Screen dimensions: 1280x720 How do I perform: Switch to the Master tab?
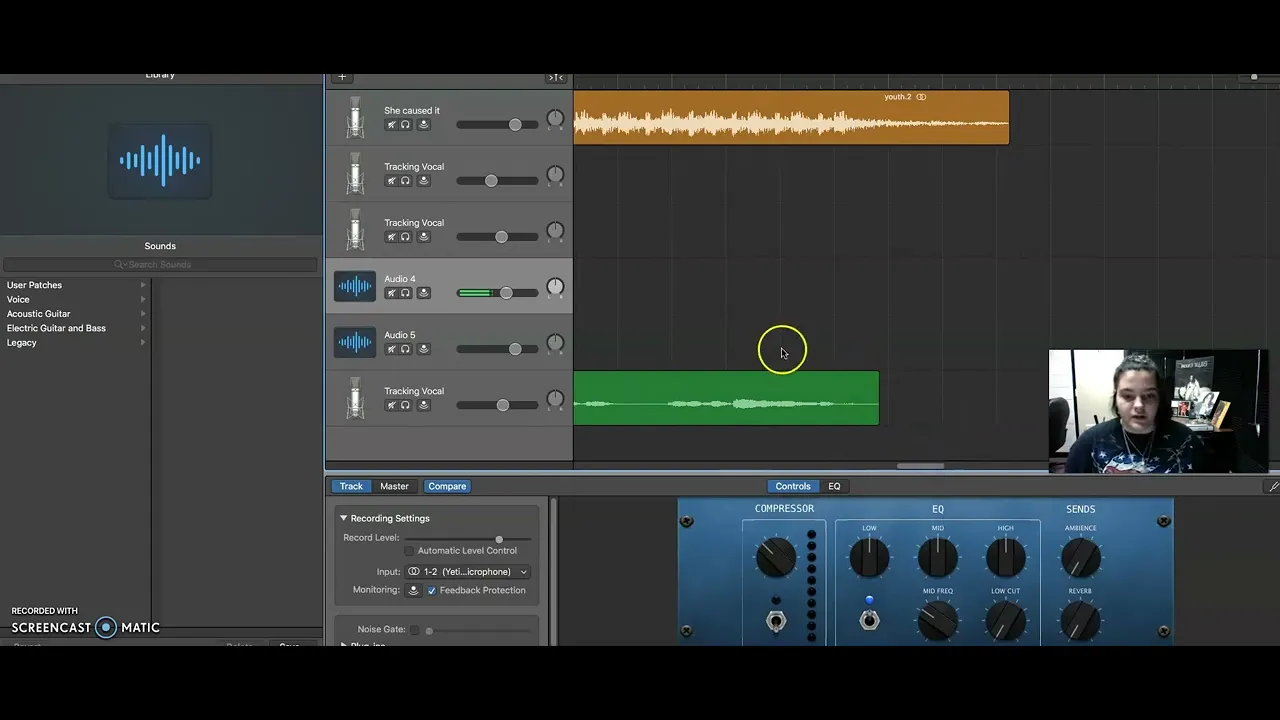(x=394, y=486)
